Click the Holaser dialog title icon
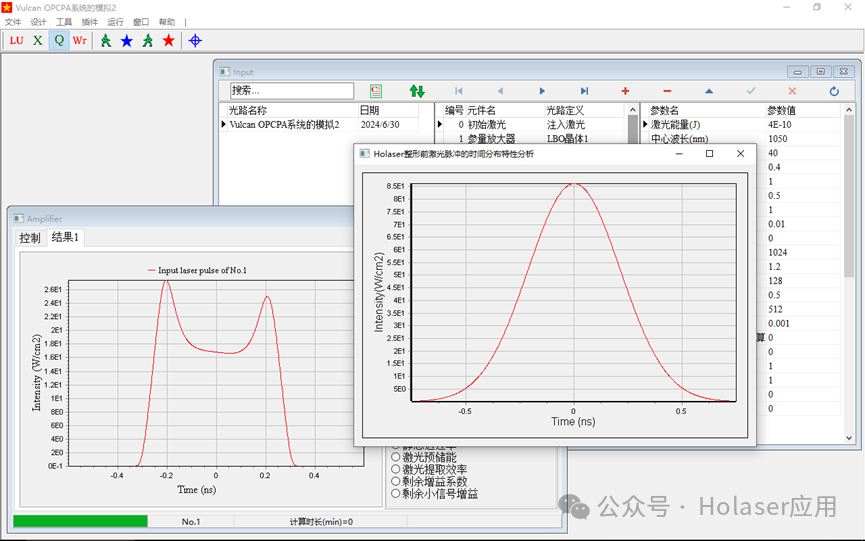 [365, 154]
